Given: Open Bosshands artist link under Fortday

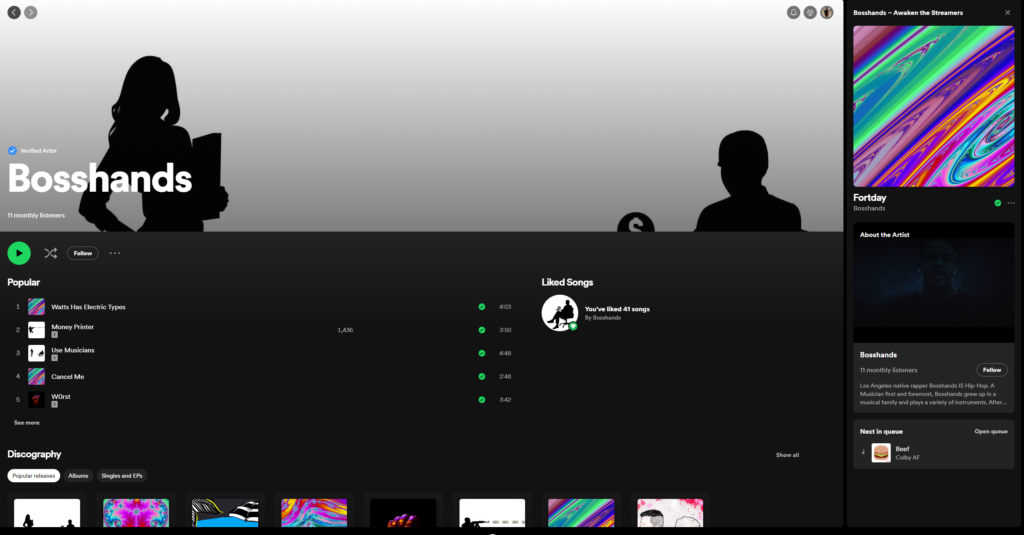Looking at the screenshot, I should 869,208.
